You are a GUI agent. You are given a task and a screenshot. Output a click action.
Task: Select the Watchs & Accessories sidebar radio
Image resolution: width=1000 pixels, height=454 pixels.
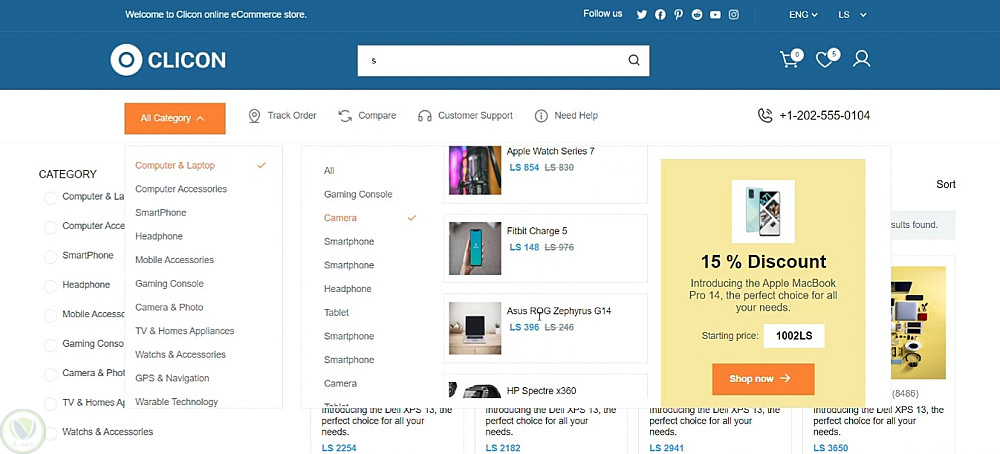point(50,433)
